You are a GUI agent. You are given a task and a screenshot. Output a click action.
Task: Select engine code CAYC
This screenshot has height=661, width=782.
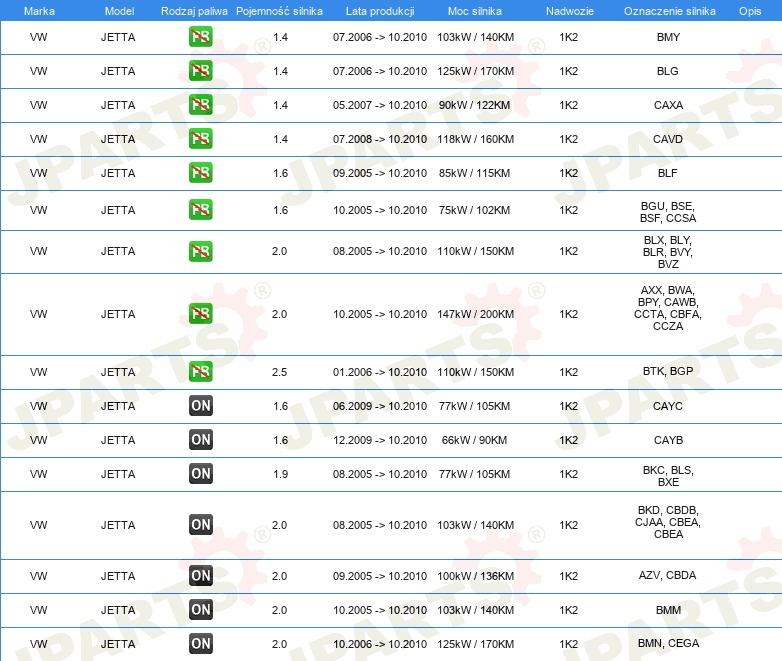(x=668, y=406)
